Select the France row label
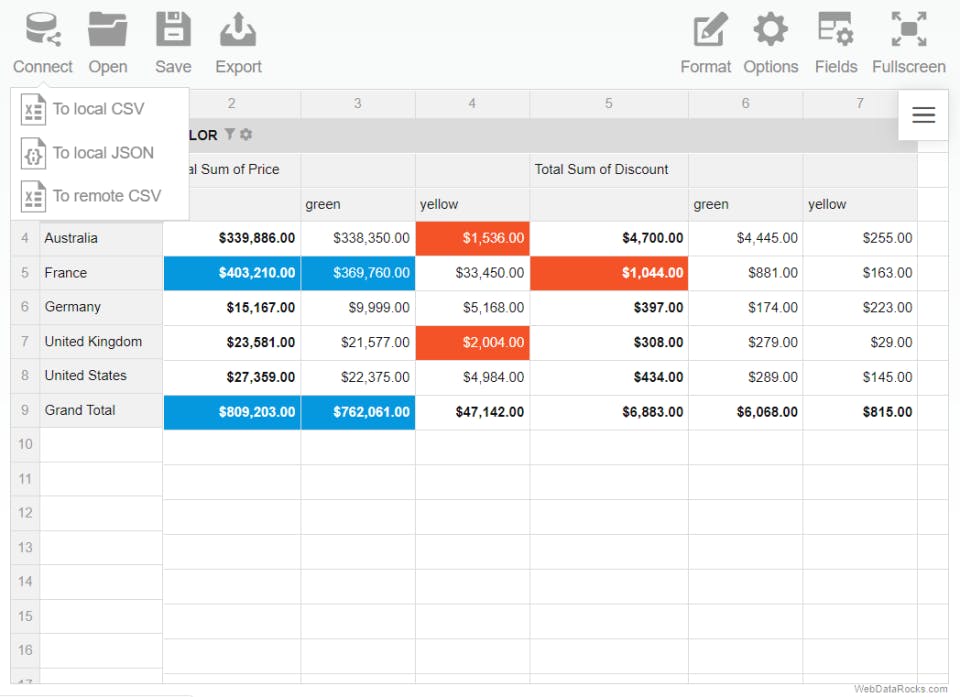The image size is (960, 697). tap(66, 272)
